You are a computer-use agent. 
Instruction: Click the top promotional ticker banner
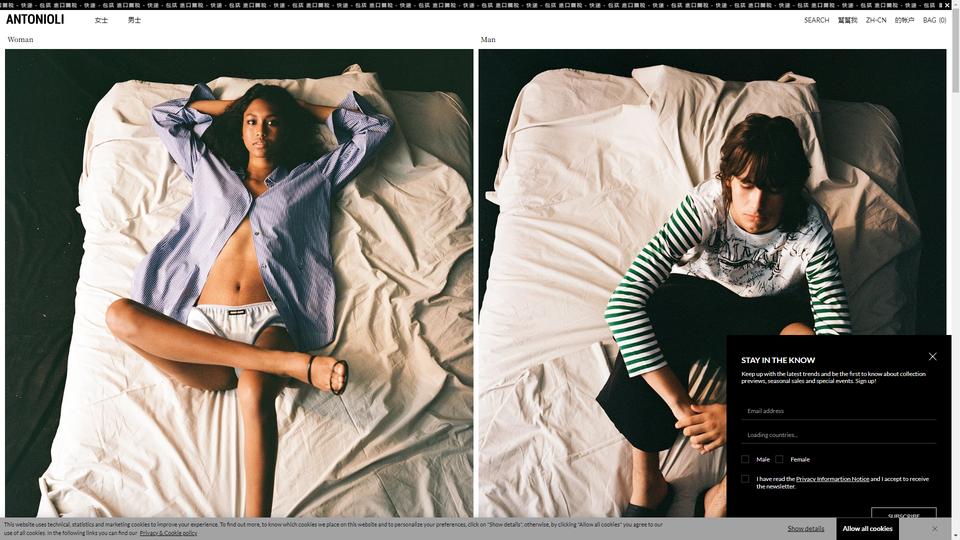click(x=476, y=4)
